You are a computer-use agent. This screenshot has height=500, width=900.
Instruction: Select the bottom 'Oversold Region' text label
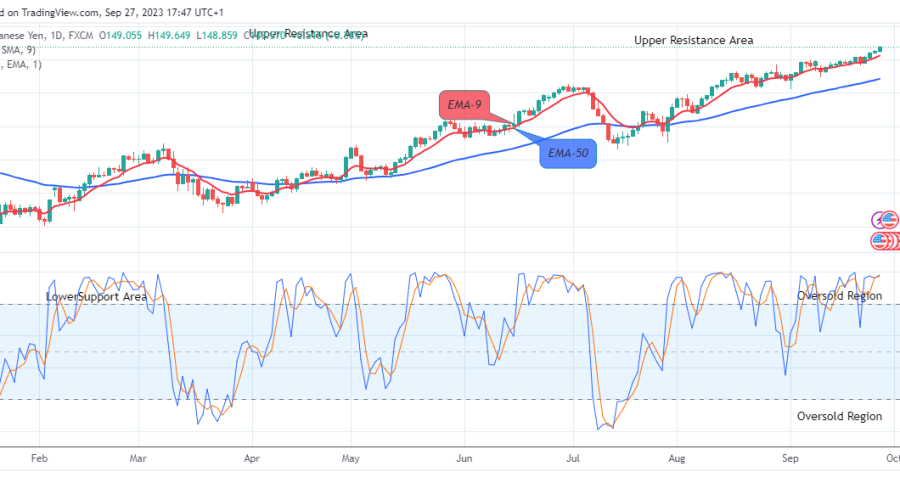839,416
